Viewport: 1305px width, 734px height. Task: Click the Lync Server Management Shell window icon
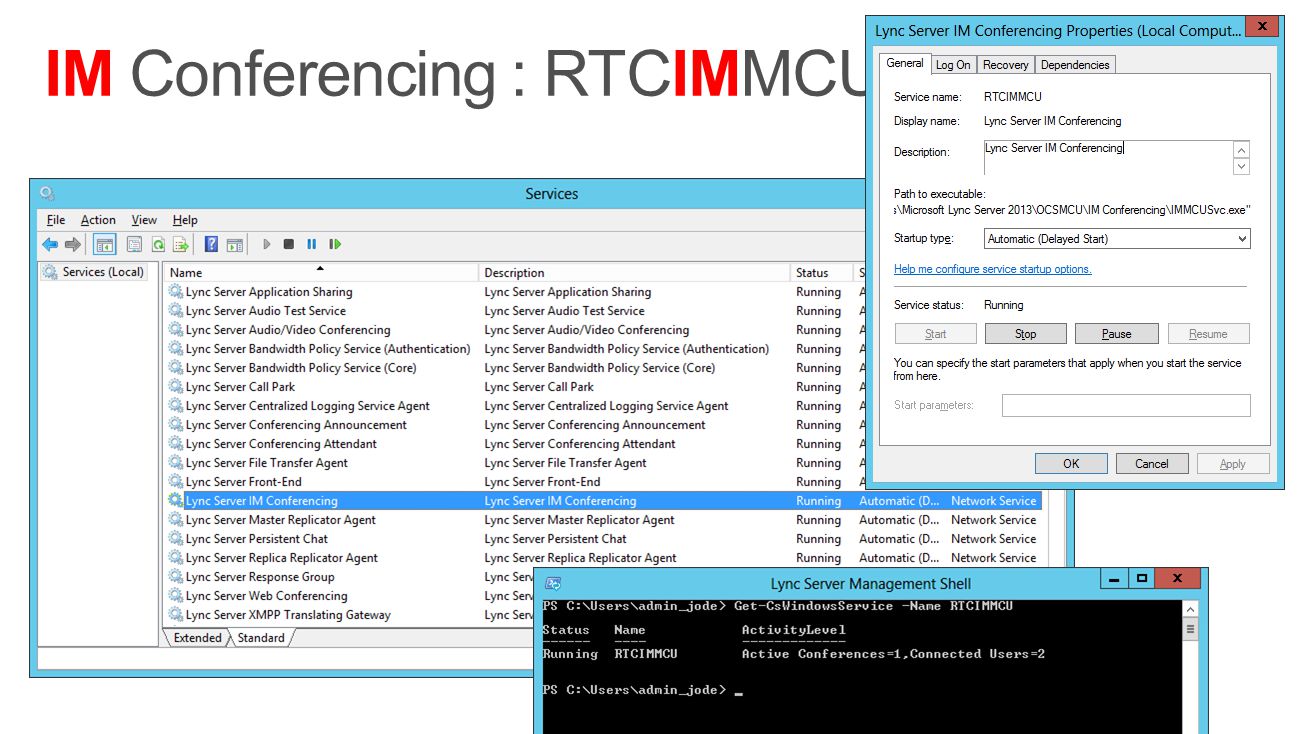point(553,583)
